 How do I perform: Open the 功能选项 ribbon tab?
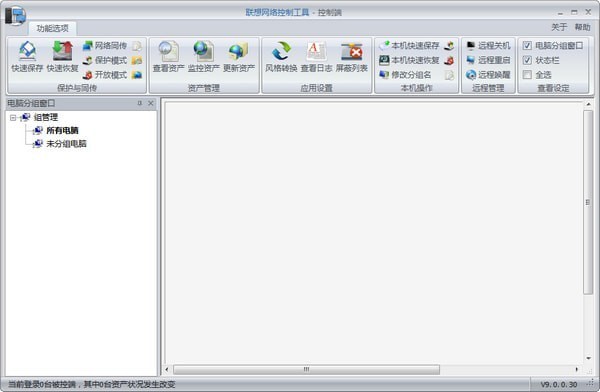(x=52, y=28)
